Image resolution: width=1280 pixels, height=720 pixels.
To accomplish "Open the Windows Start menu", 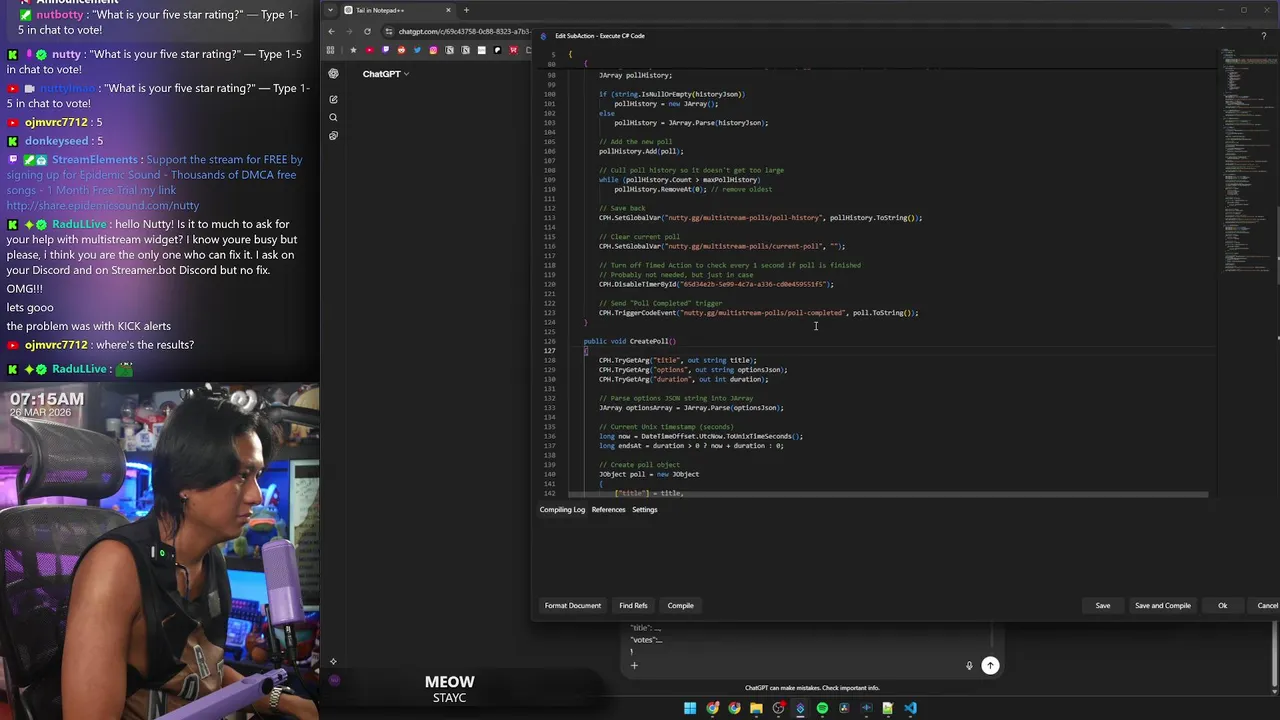I will [690, 708].
